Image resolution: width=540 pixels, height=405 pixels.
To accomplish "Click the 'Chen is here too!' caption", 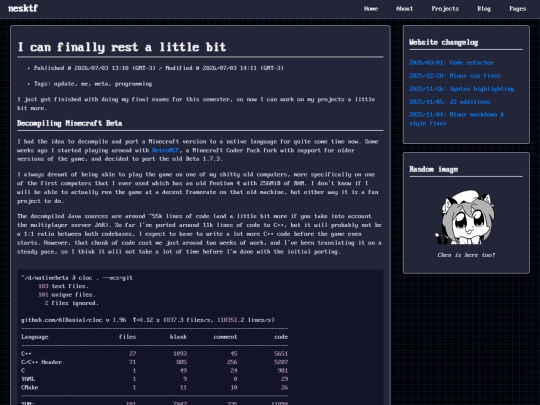I will pos(466,255).
